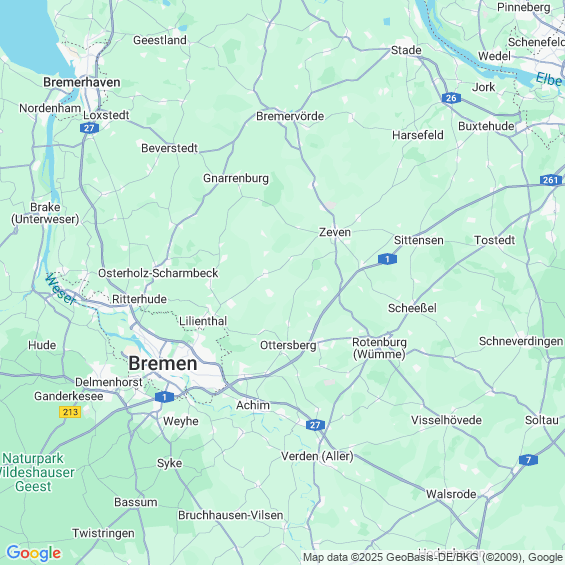Select the Naturpark Wildeshauser Geest label
Image resolution: width=565 pixels, height=565 pixels.
[x=35, y=472]
